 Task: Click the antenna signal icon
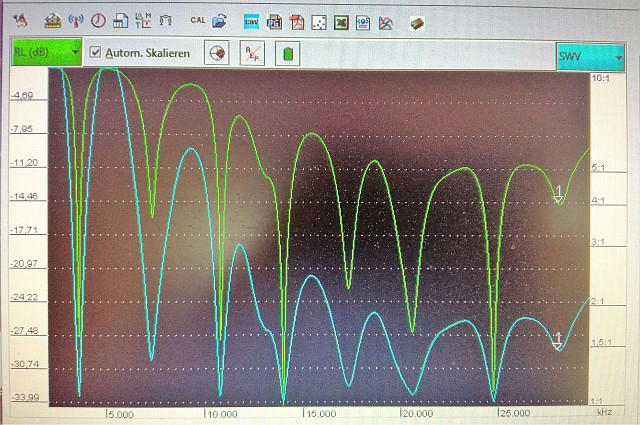click(x=76, y=20)
